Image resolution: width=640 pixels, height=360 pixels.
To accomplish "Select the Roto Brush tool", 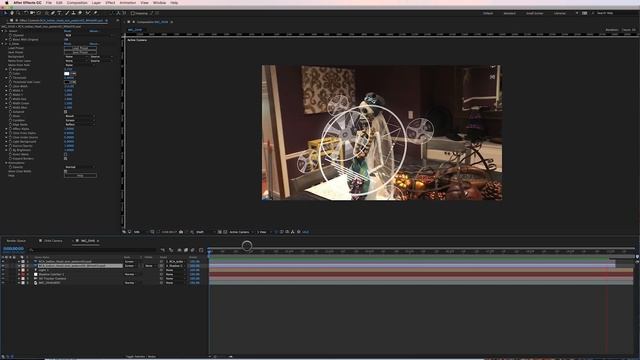I will click(88, 13).
